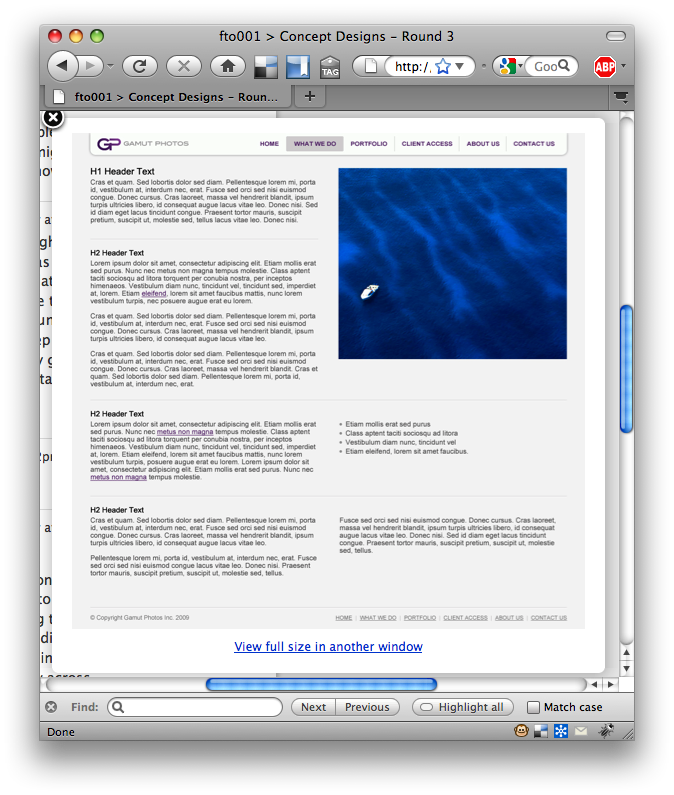
Task: Open a new tab with plus button
Action: tap(309, 96)
